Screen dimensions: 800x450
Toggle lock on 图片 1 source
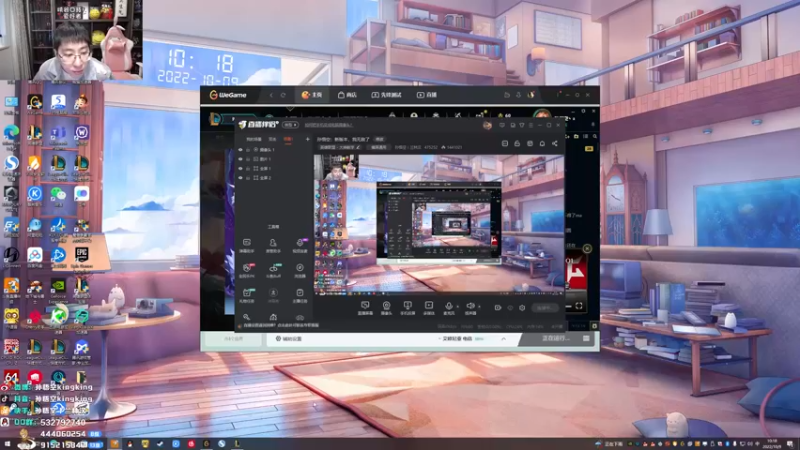point(248,159)
